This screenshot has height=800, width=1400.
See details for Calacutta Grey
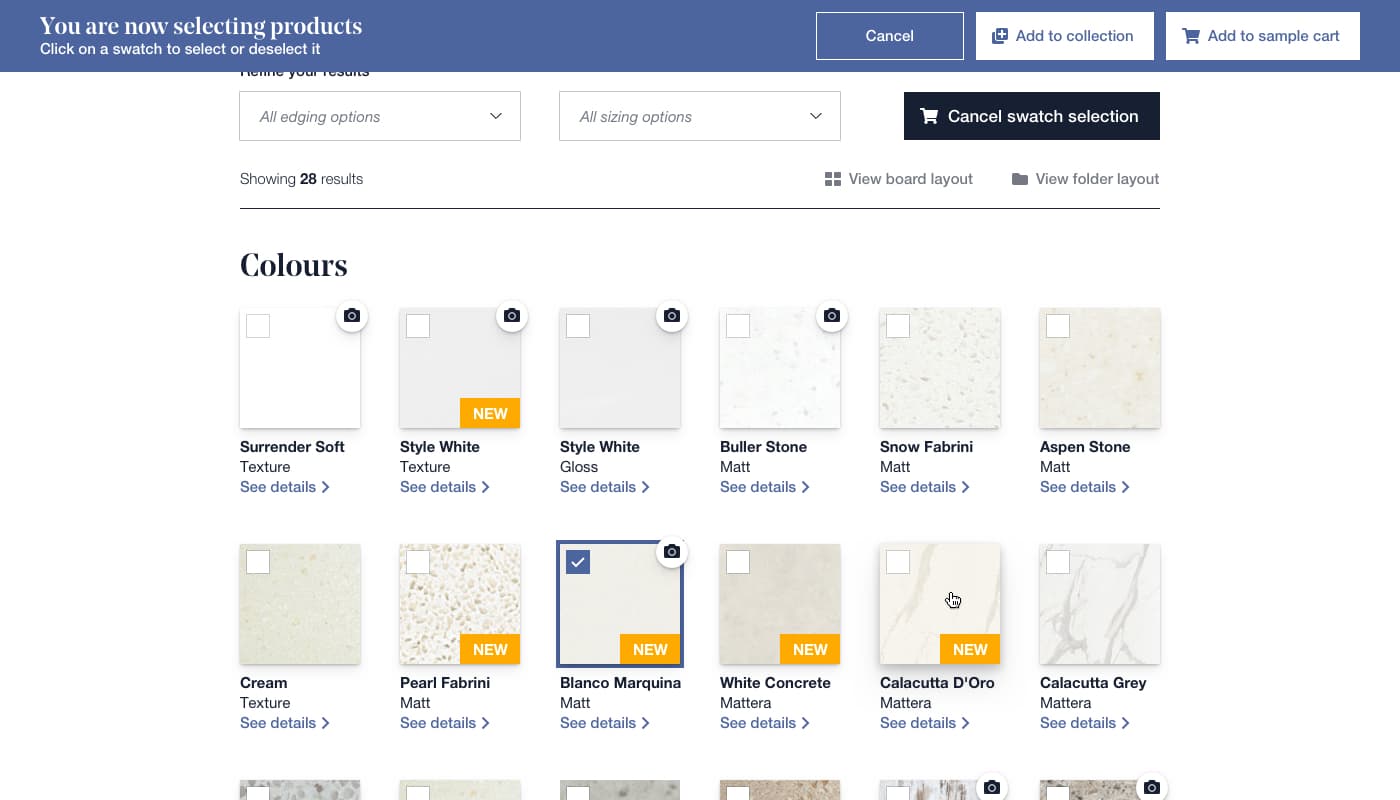pos(1085,723)
